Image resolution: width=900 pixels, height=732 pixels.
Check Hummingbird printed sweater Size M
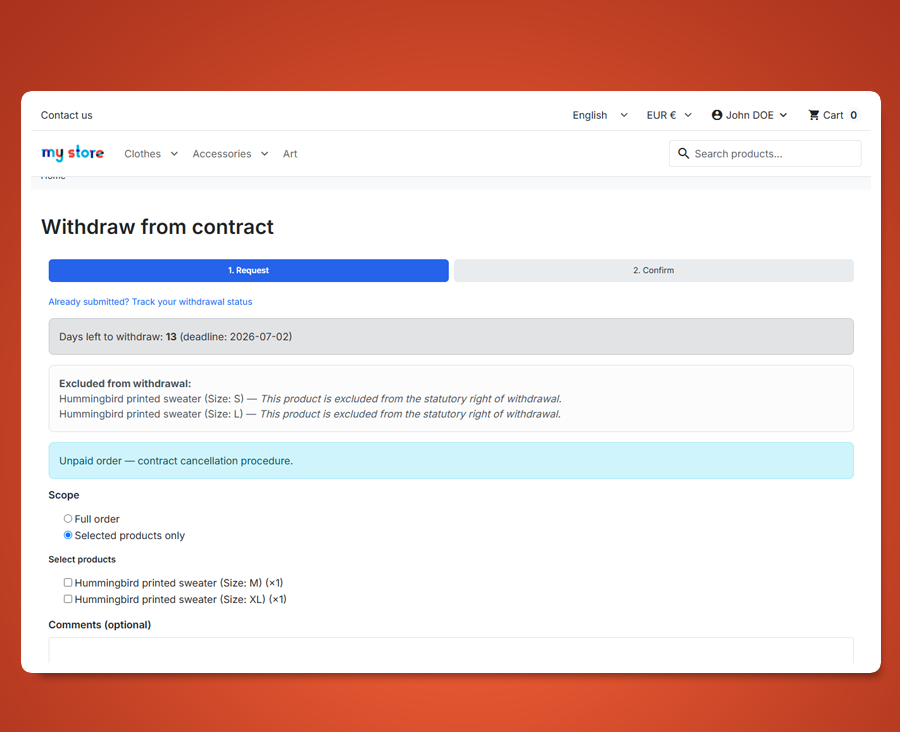[68, 582]
